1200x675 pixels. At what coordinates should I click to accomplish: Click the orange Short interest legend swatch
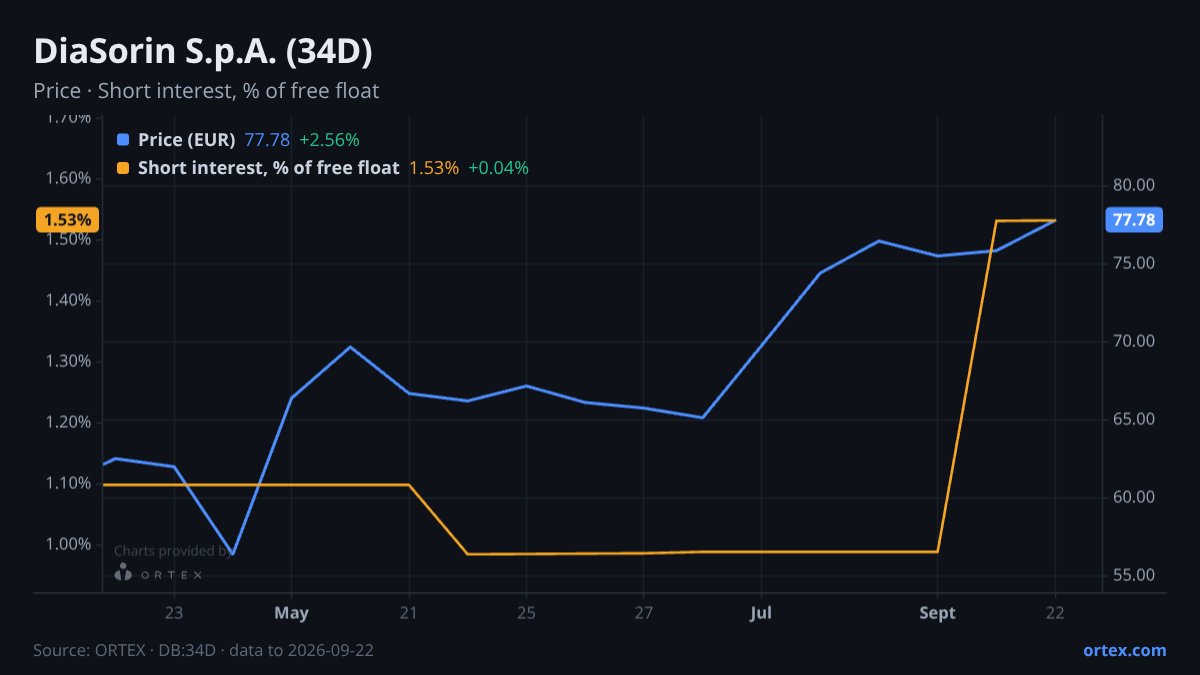tap(123, 168)
